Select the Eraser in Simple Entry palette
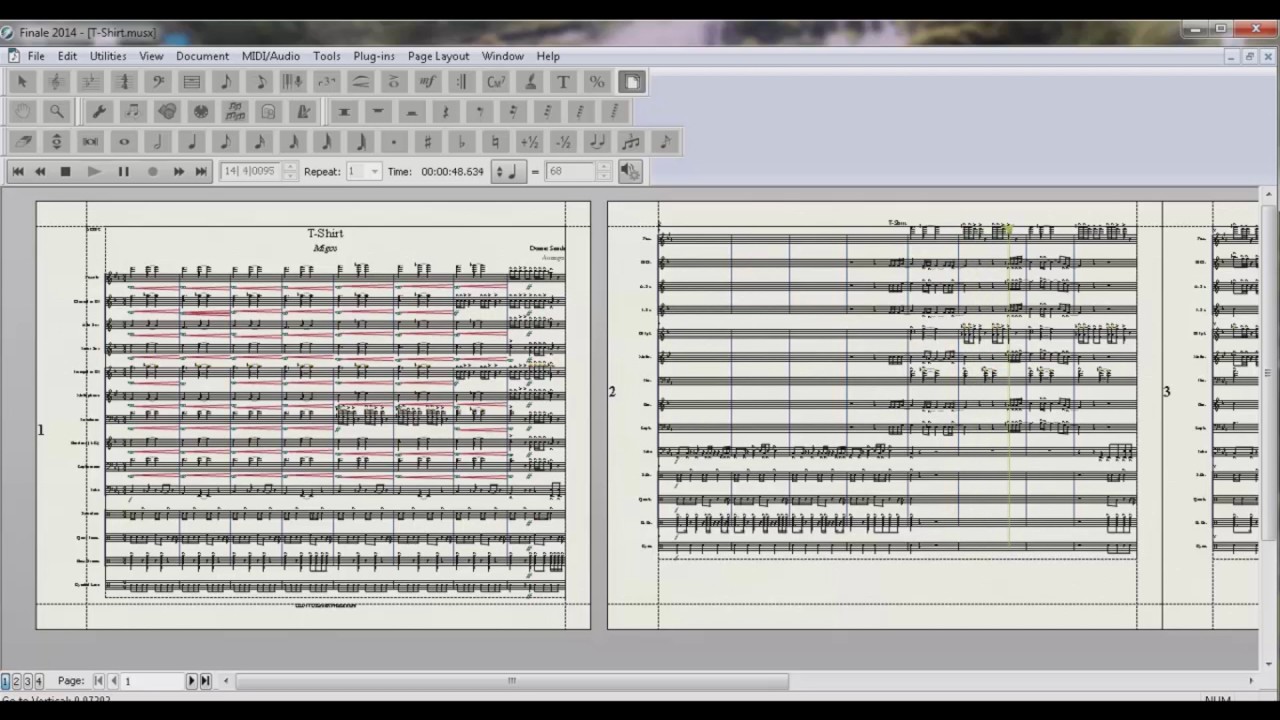This screenshot has width=1280, height=720. click(22, 142)
